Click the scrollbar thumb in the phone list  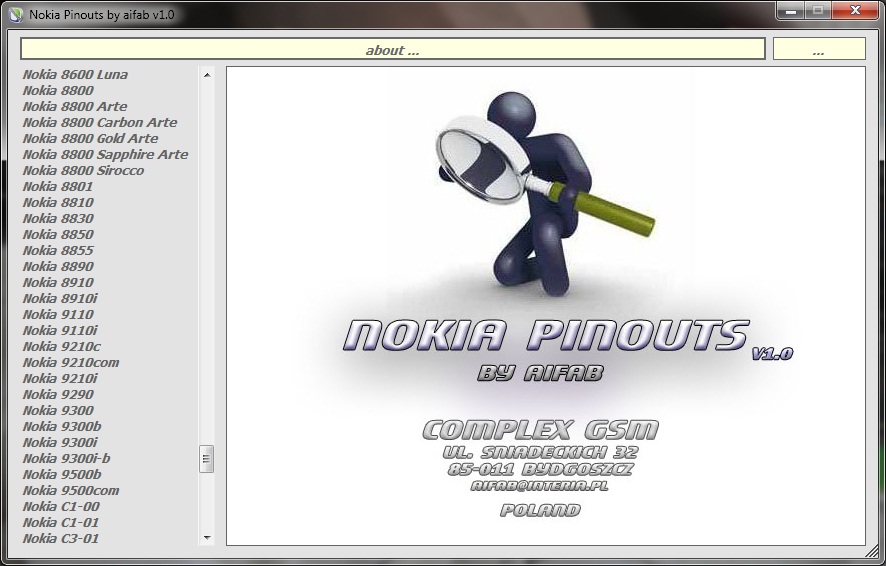[x=207, y=459]
